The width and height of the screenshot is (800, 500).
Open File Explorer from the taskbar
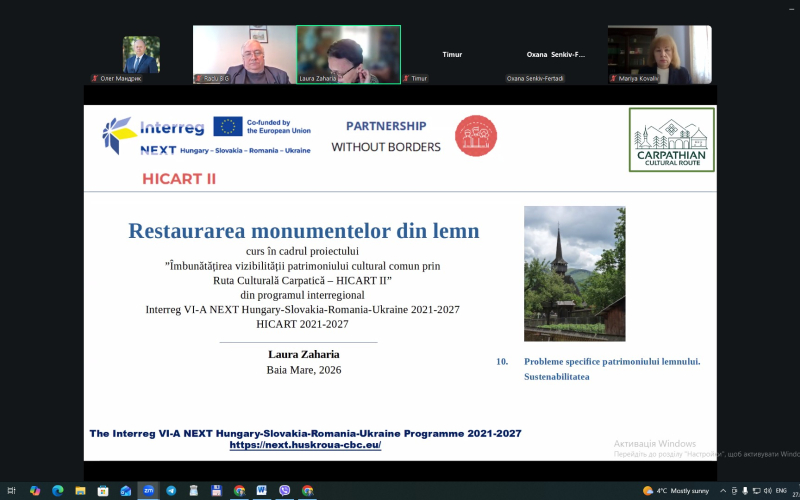[x=80, y=491]
